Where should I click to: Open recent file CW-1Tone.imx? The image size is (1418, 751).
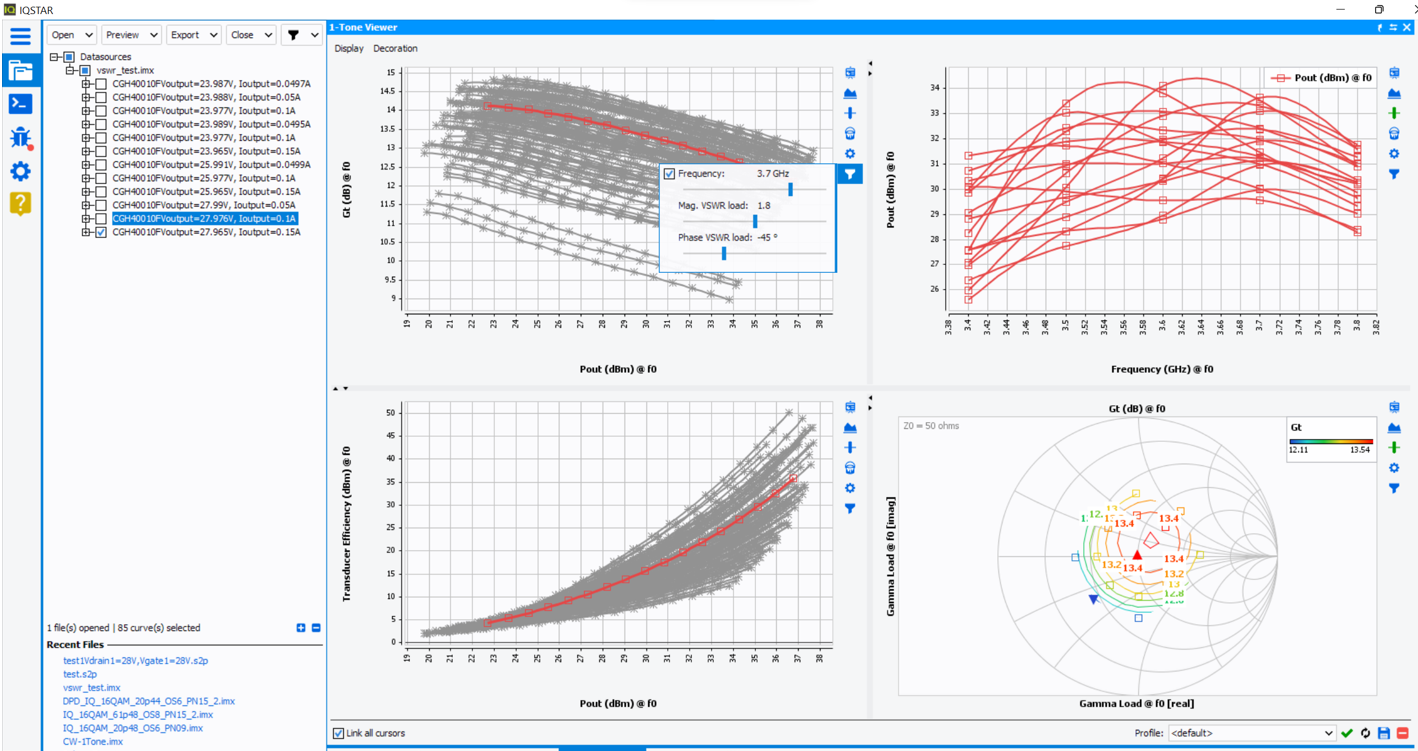point(93,742)
